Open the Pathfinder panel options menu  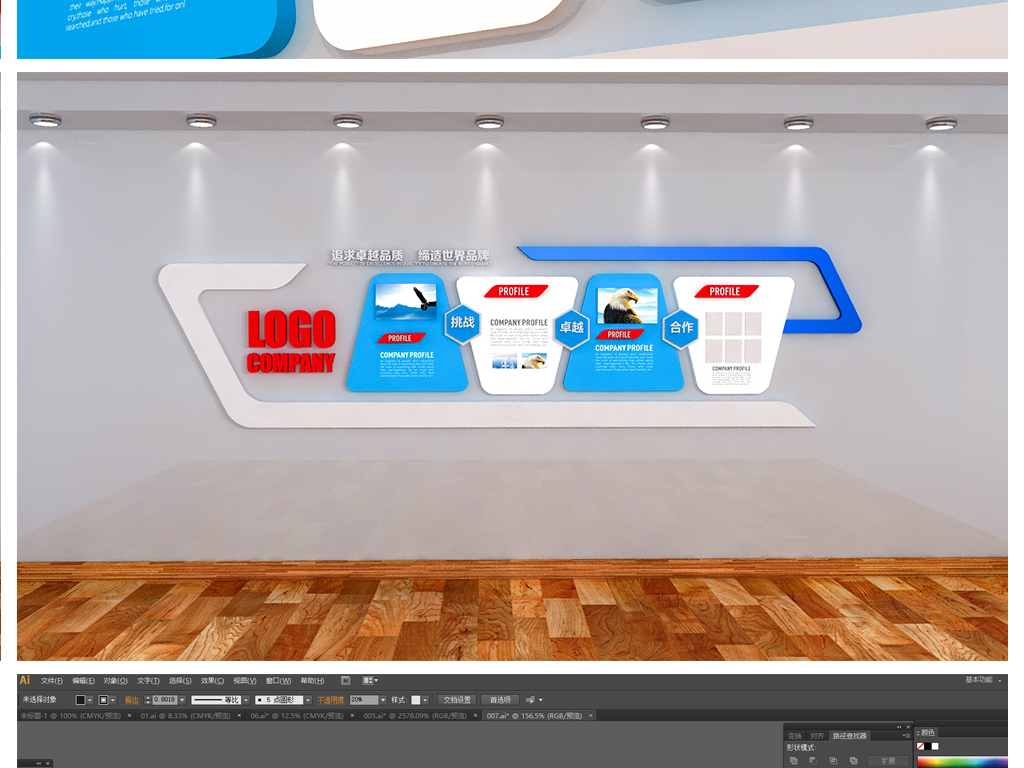pyautogui.click(x=908, y=735)
